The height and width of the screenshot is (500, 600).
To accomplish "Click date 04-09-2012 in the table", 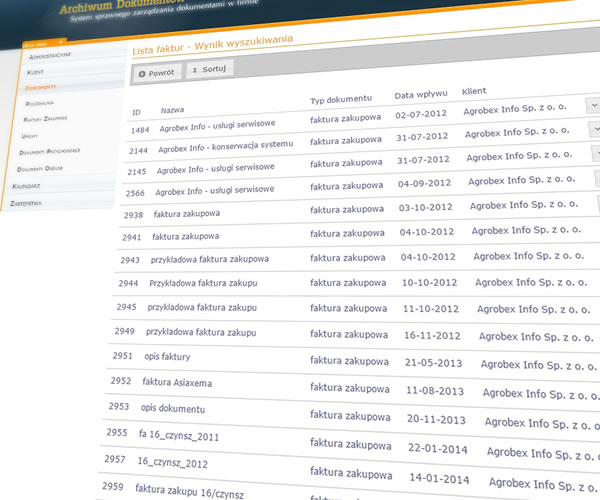I will click(x=424, y=184).
